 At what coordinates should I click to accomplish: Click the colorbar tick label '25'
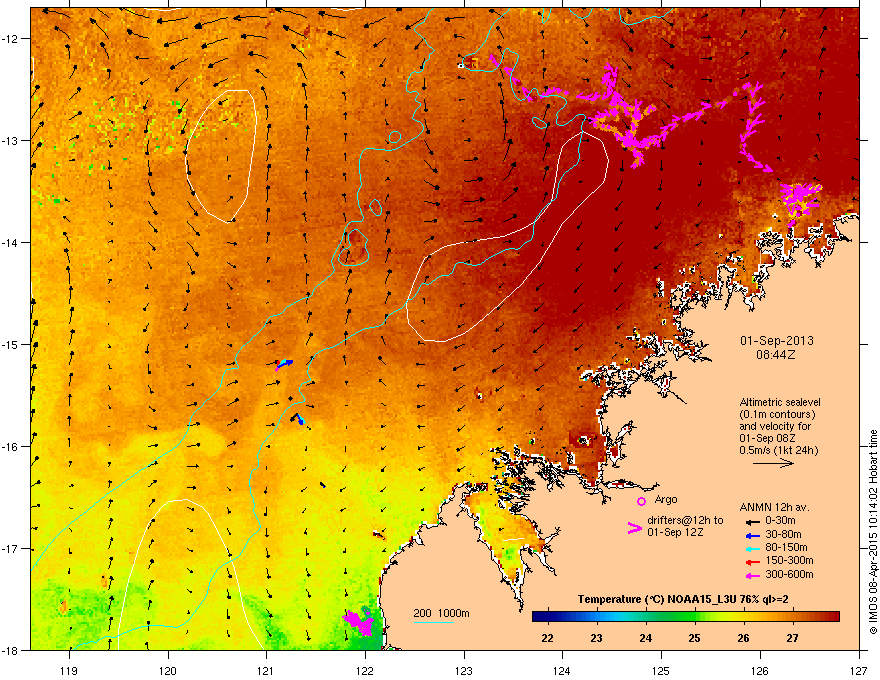(x=694, y=638)
